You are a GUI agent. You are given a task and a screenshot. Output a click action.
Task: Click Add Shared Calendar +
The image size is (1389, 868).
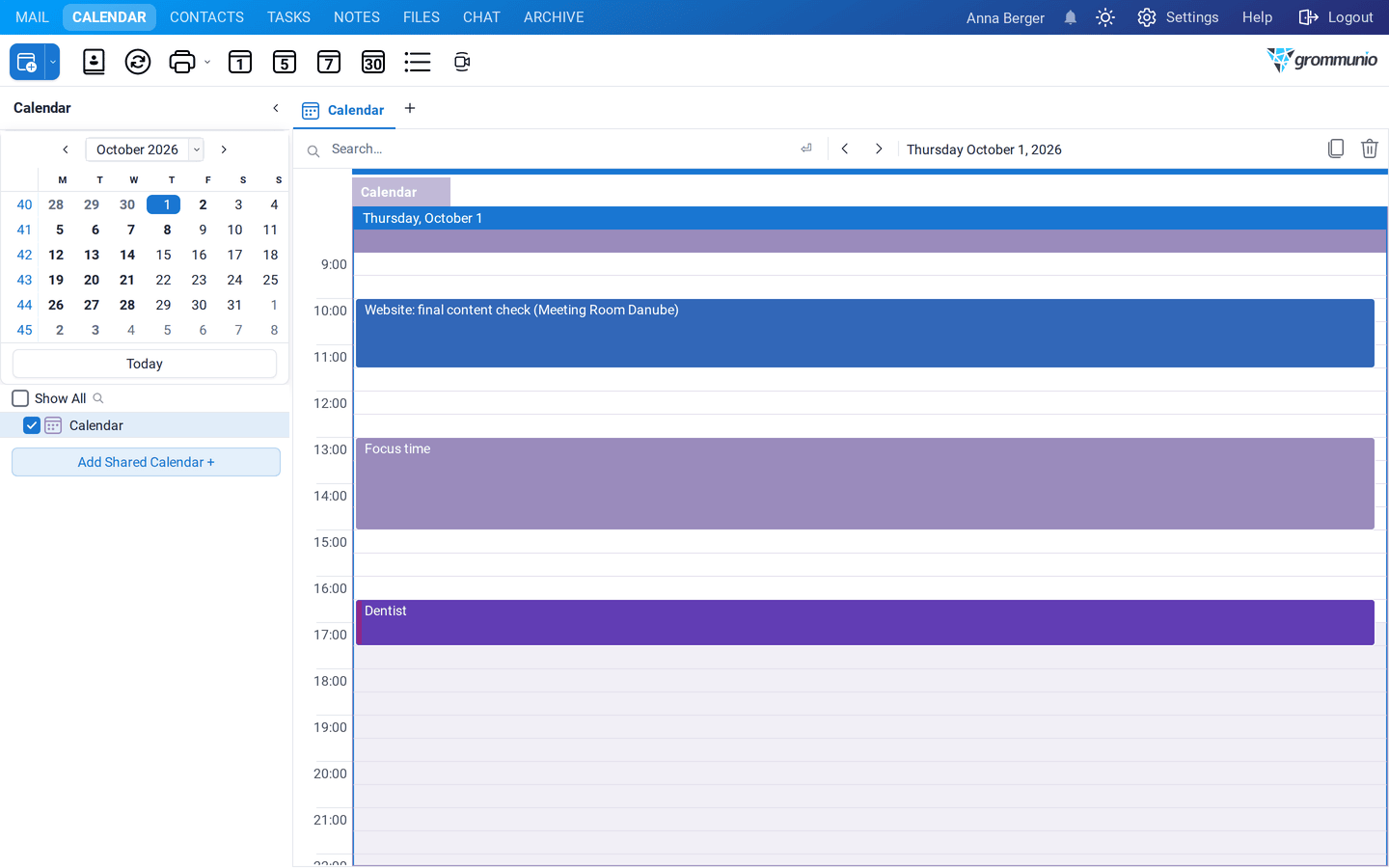146,462
